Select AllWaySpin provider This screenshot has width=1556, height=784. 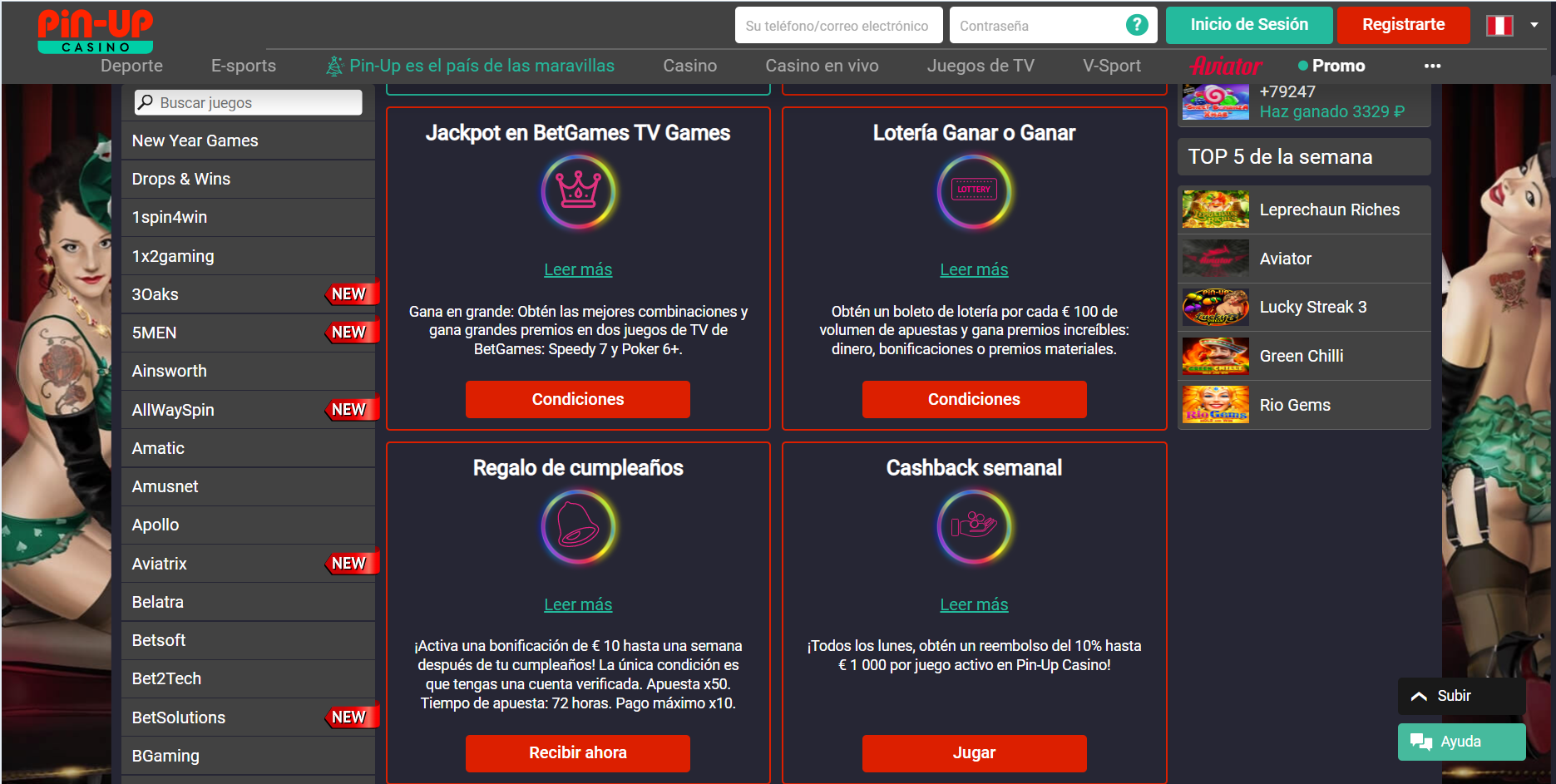(248, 410)
